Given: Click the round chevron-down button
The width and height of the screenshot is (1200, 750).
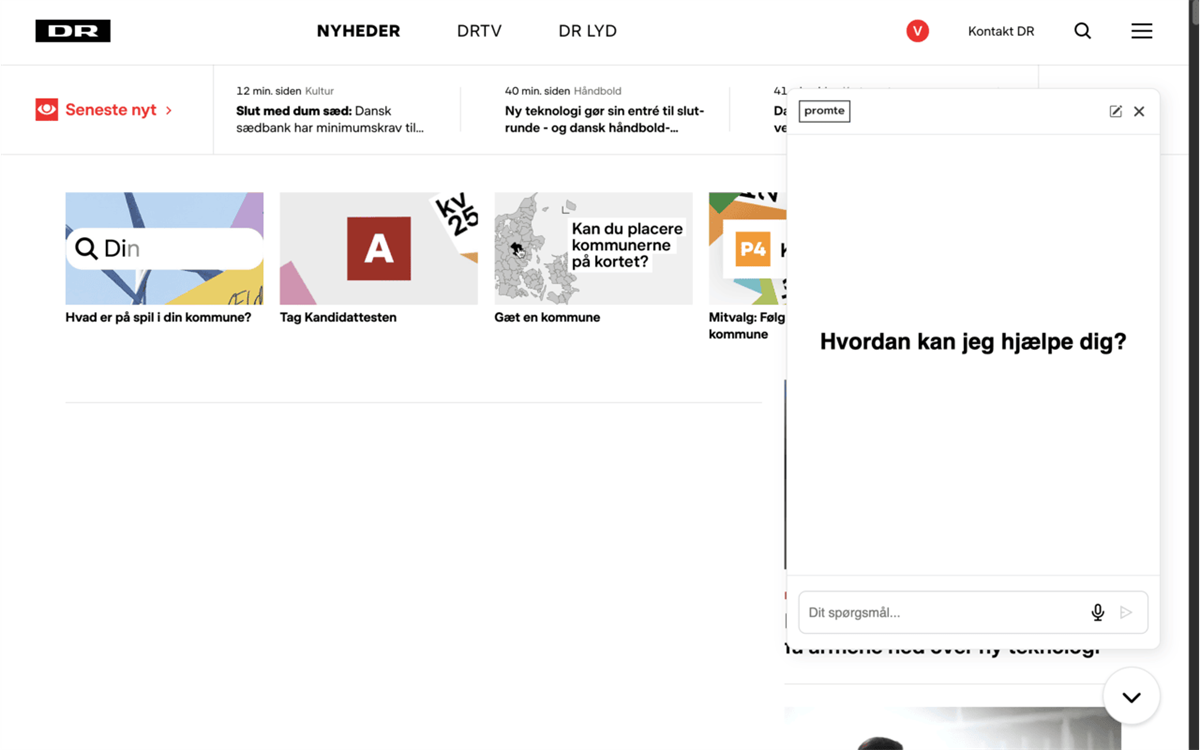Looking at the screenshot, I should click(1131, 697).
